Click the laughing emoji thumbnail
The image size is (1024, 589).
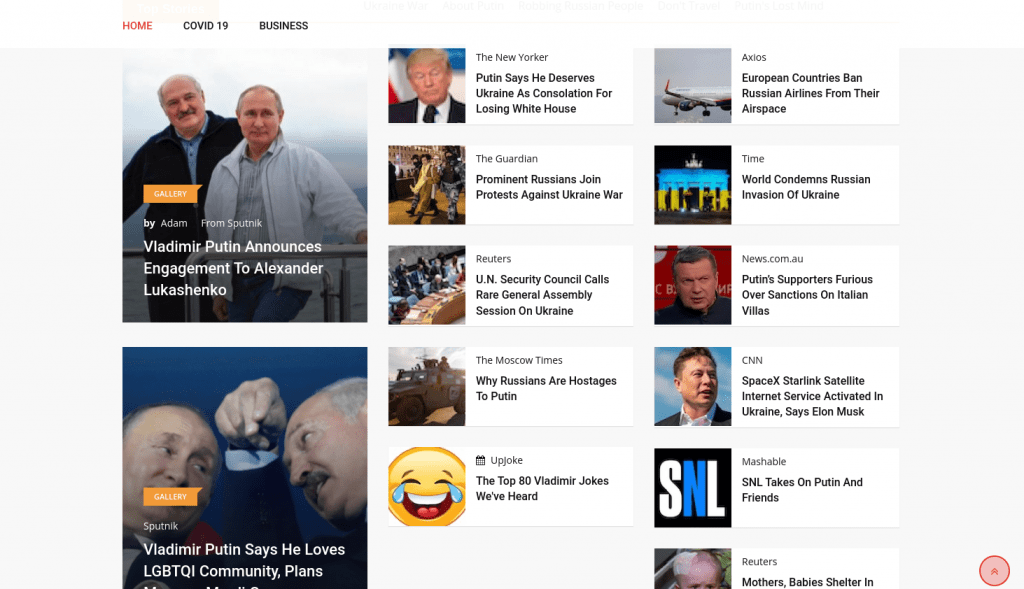tap(427, 486)
